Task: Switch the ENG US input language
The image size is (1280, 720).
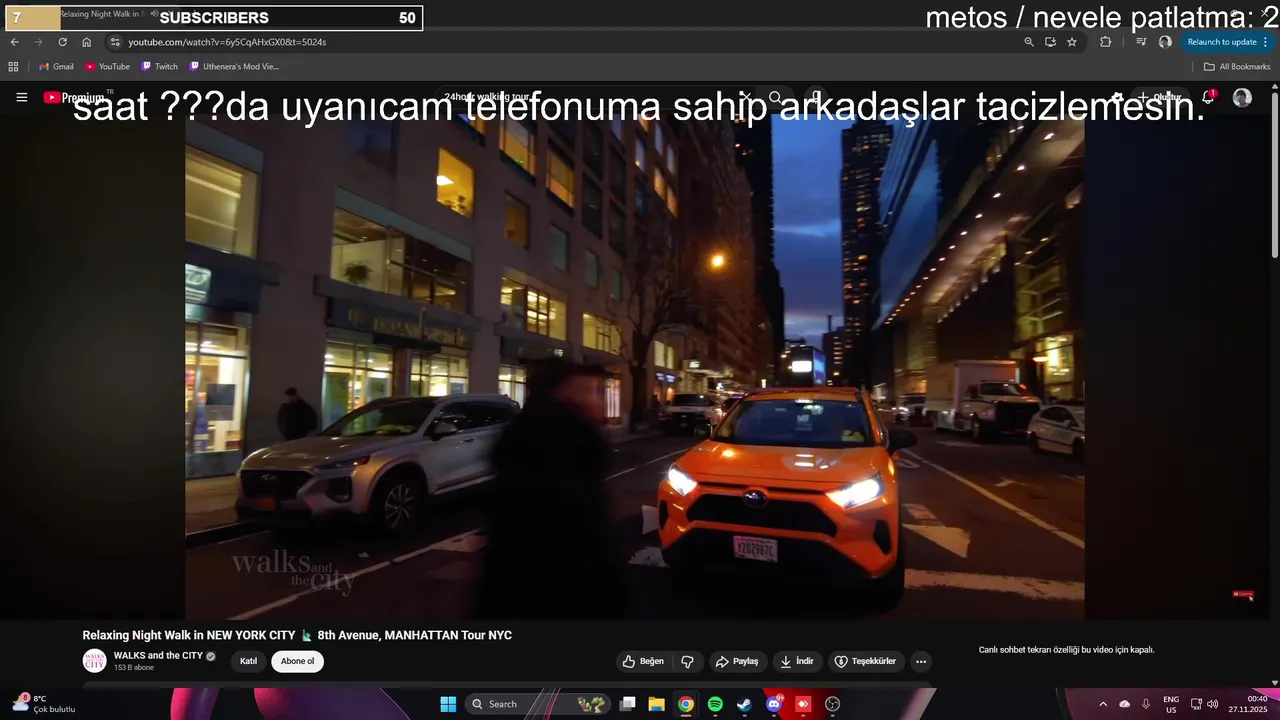Action: [x=1171, y=704]
